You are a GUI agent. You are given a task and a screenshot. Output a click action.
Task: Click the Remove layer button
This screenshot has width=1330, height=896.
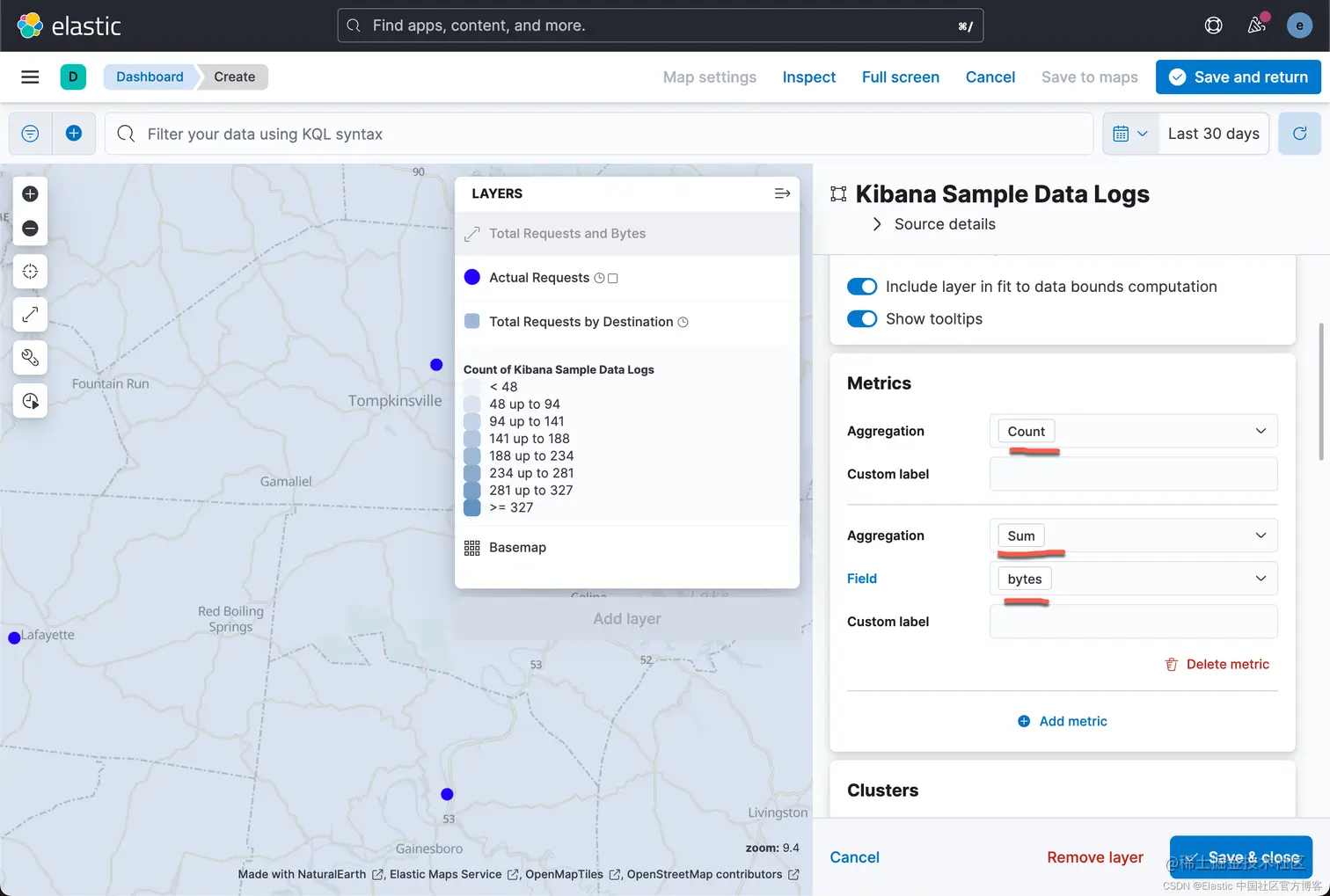coord(1095,857)
